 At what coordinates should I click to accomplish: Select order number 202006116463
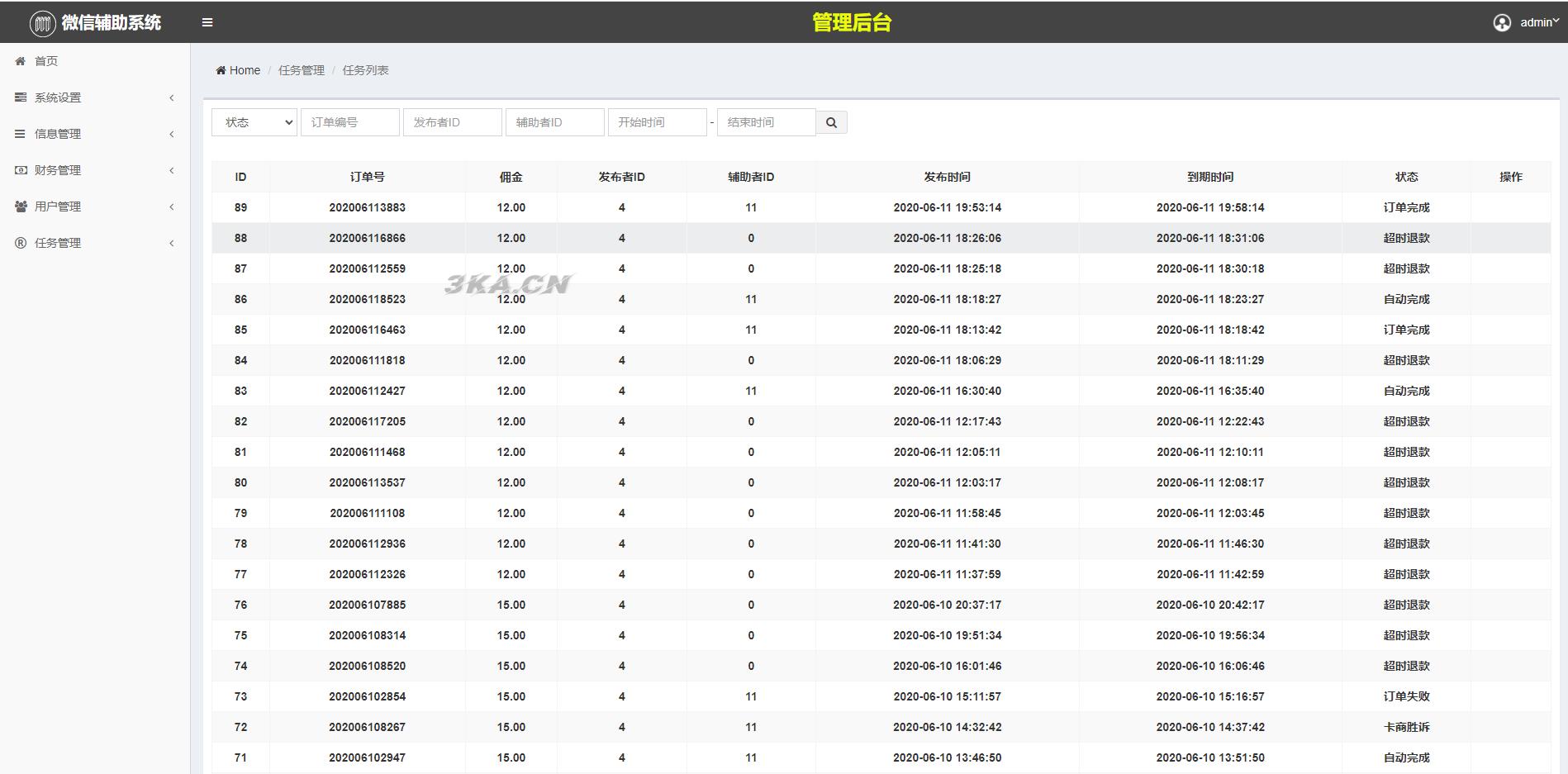[368, 330]
